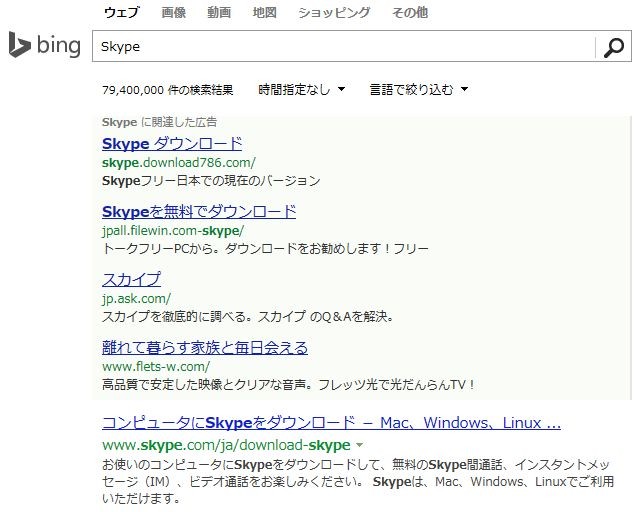This screenshot has width=640, height=512.
Task: Open the スカイプ ad link
Action: click(131, 279)
